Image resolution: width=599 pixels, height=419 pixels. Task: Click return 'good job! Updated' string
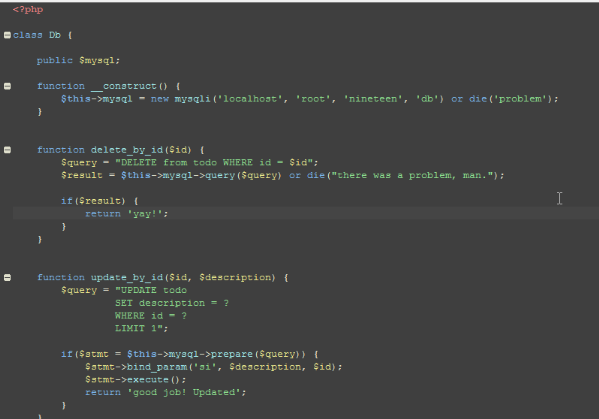(186, 392)
